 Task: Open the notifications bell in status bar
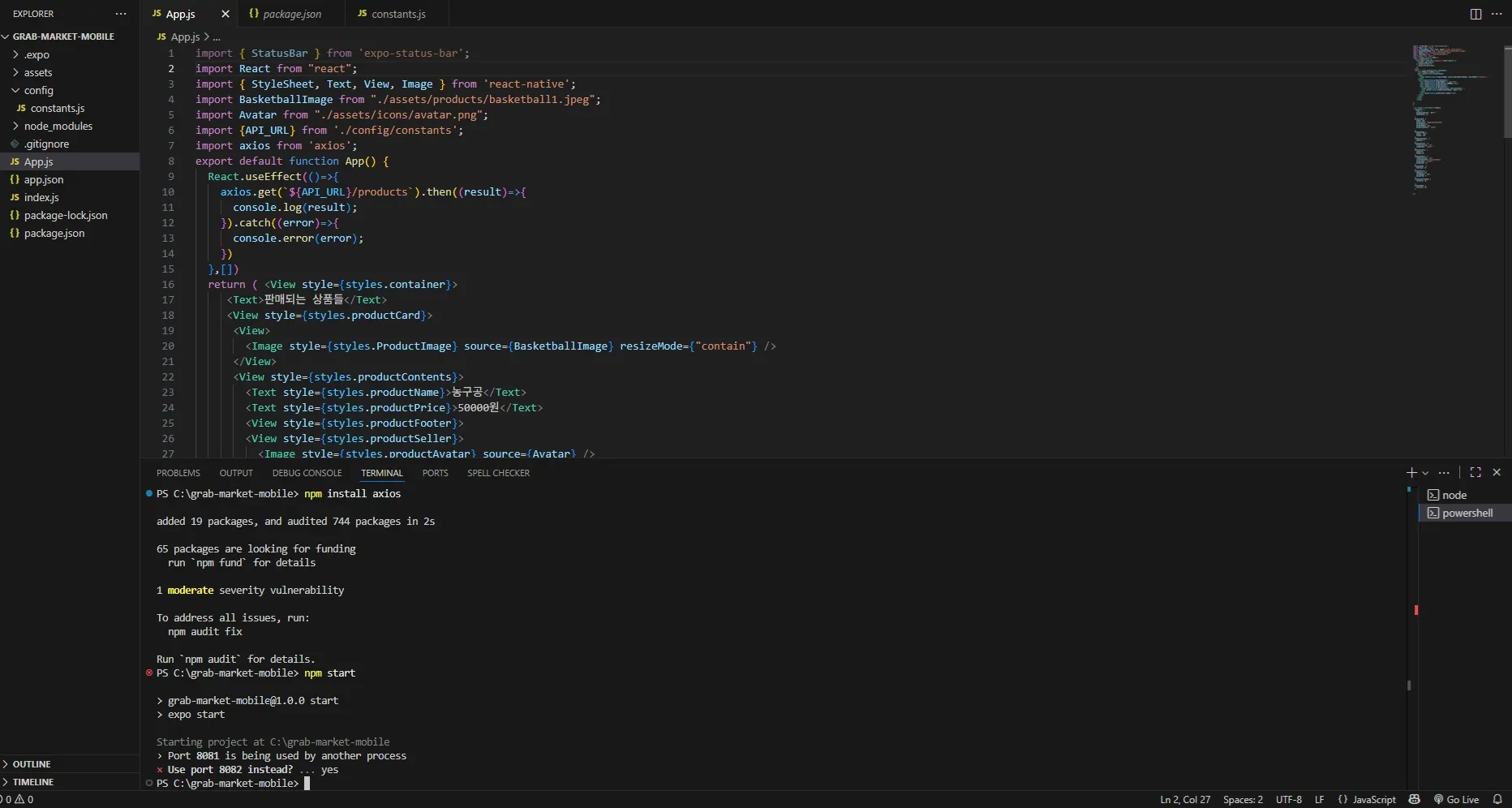coord(1497,799)
